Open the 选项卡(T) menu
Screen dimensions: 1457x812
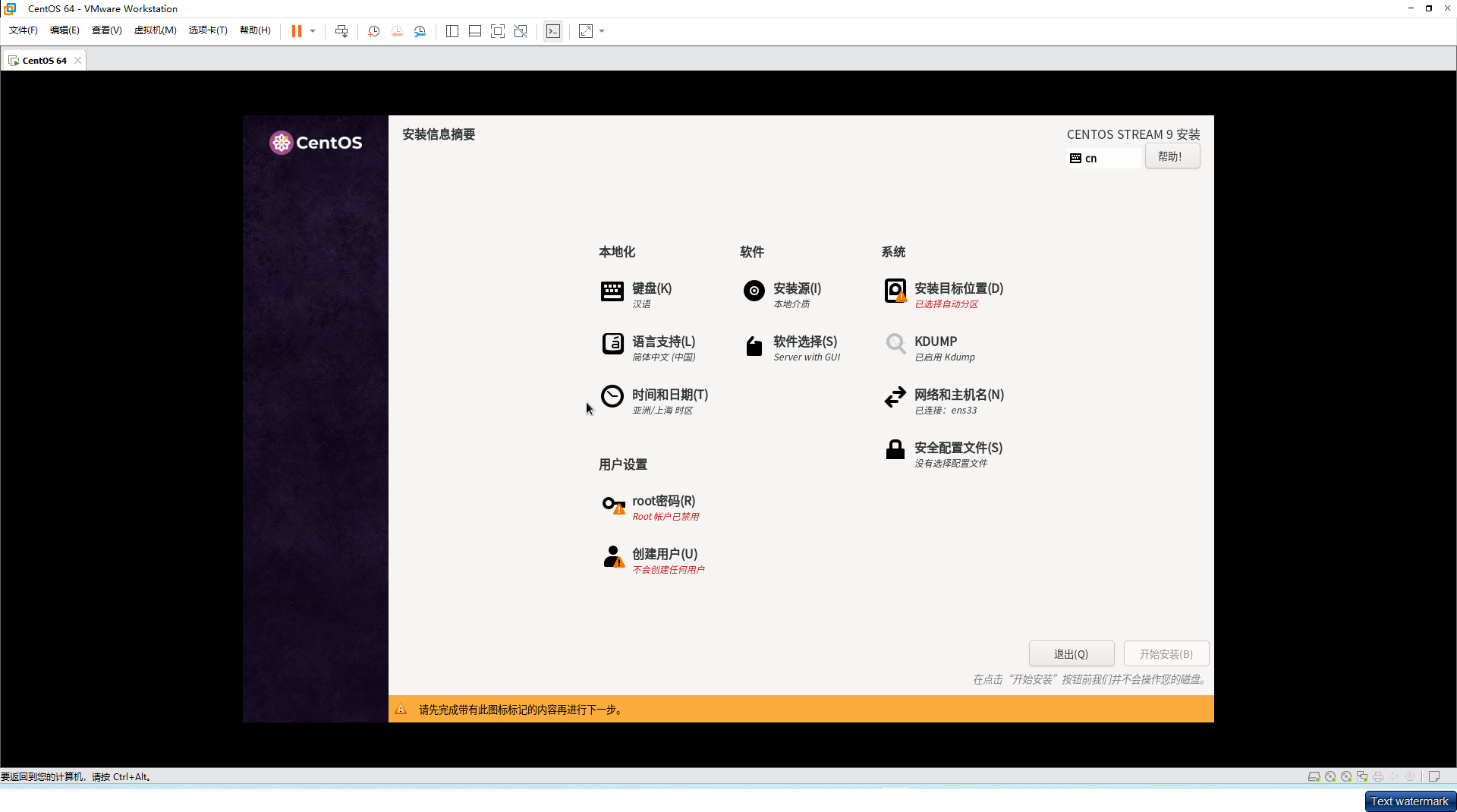click(208, 30)
